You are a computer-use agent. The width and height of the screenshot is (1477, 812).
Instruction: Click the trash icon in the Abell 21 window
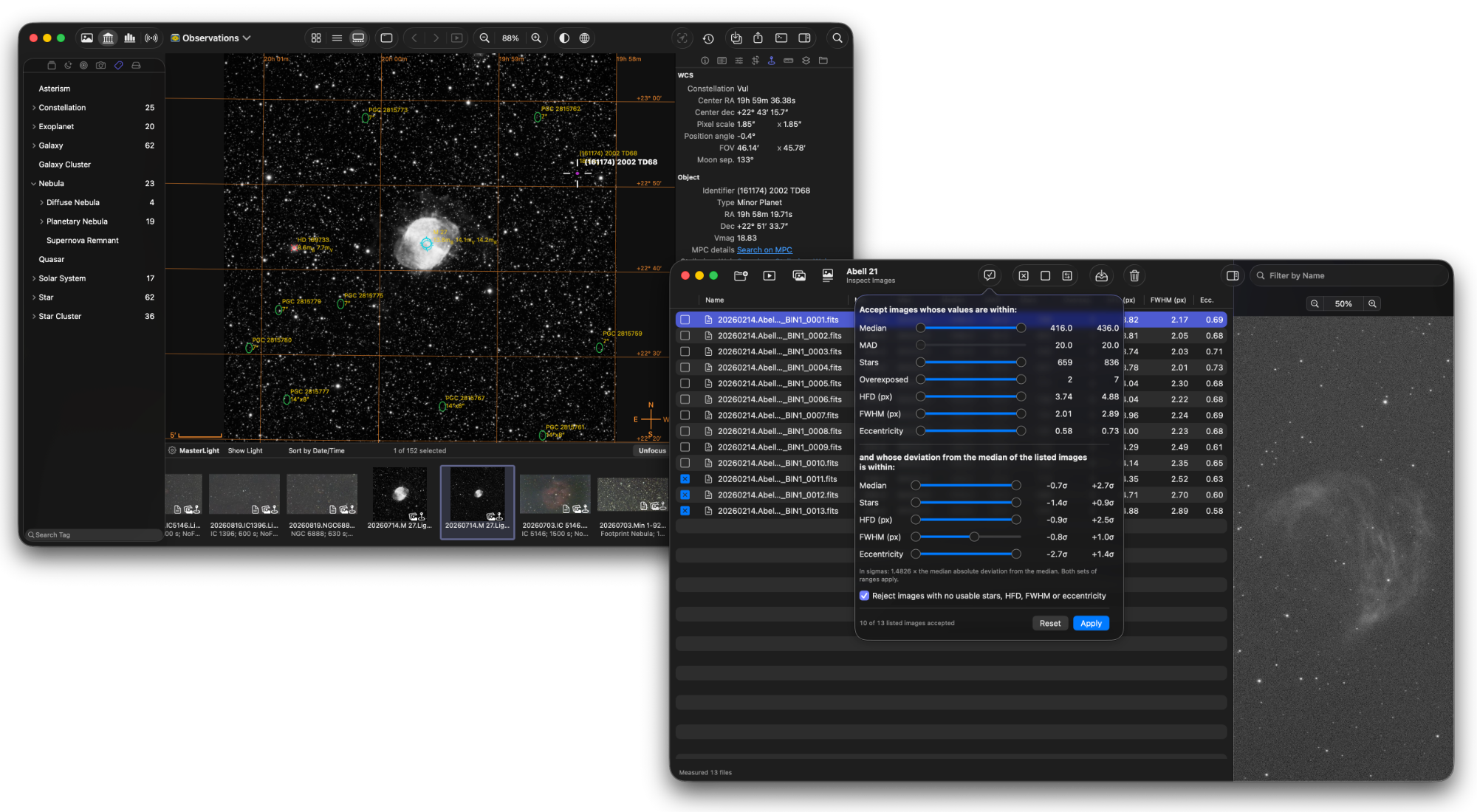click(1134, 275)
